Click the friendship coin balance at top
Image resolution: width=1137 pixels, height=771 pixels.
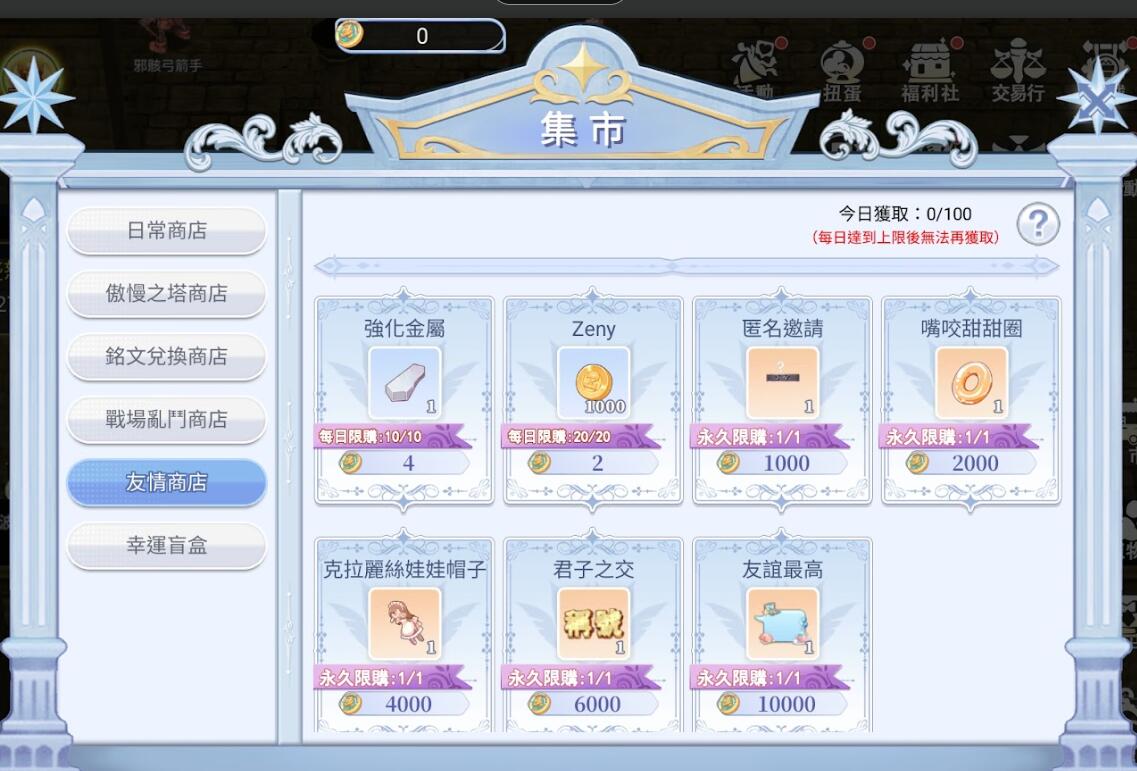click(420, 36)
